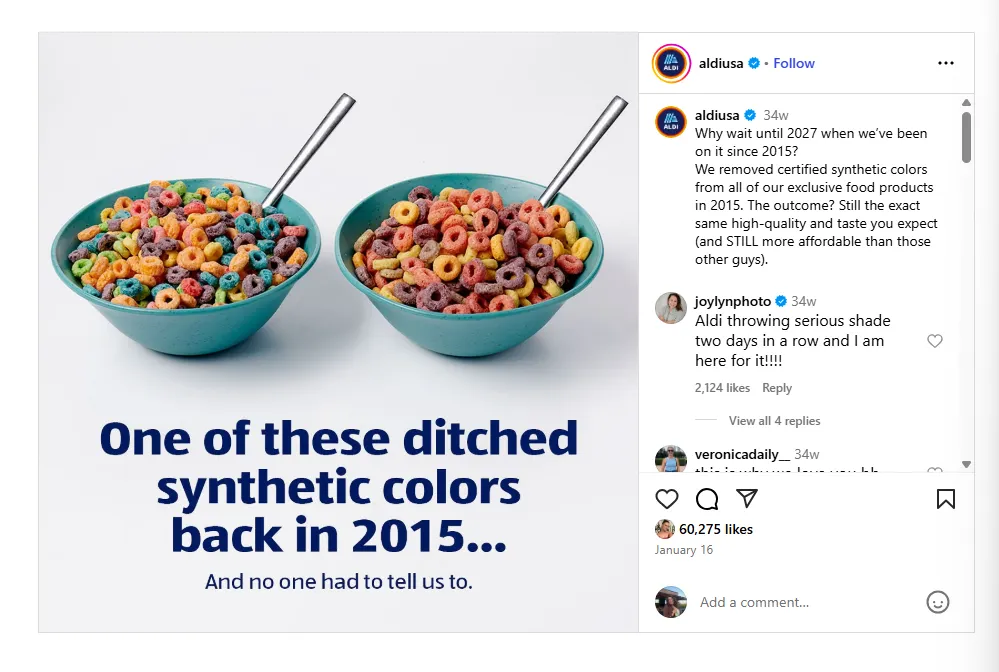
Task: Open the 60,275 likes list
Action: 715,529
